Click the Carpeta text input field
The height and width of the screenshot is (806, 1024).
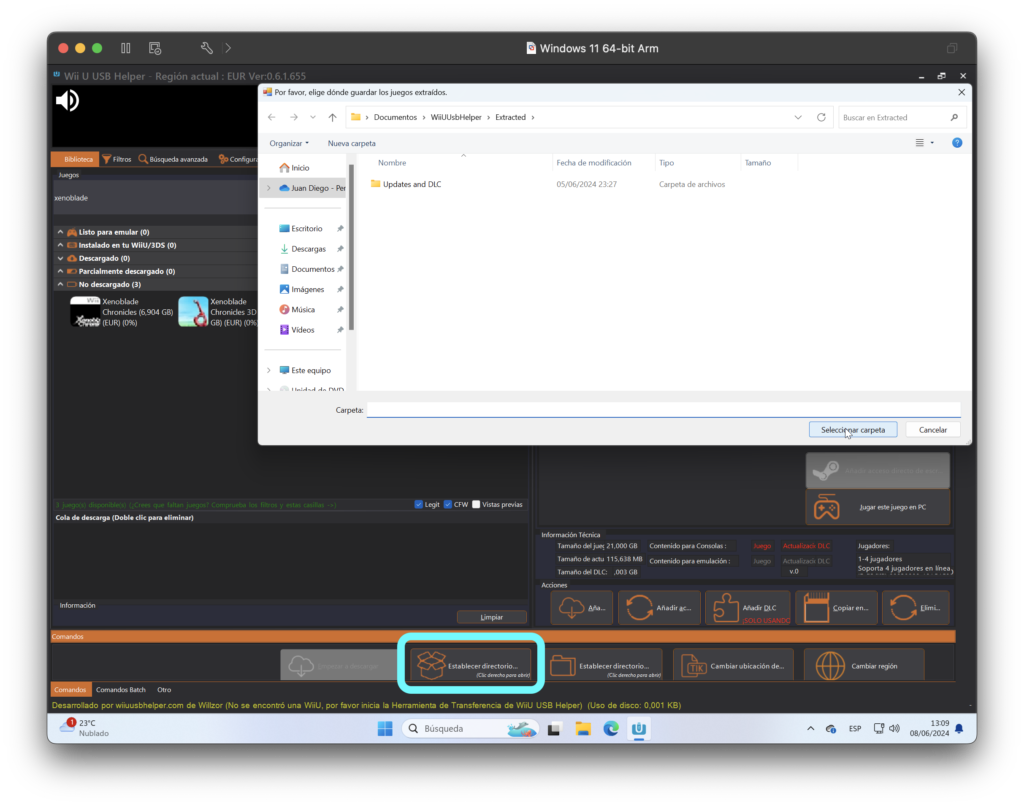662,410
